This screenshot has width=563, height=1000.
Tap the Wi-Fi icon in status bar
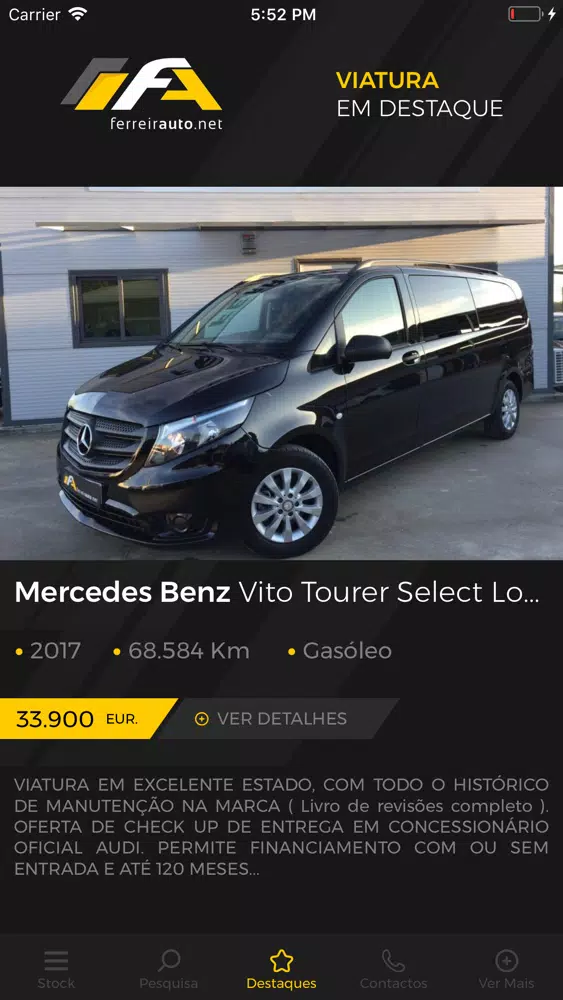pos(78,14)
